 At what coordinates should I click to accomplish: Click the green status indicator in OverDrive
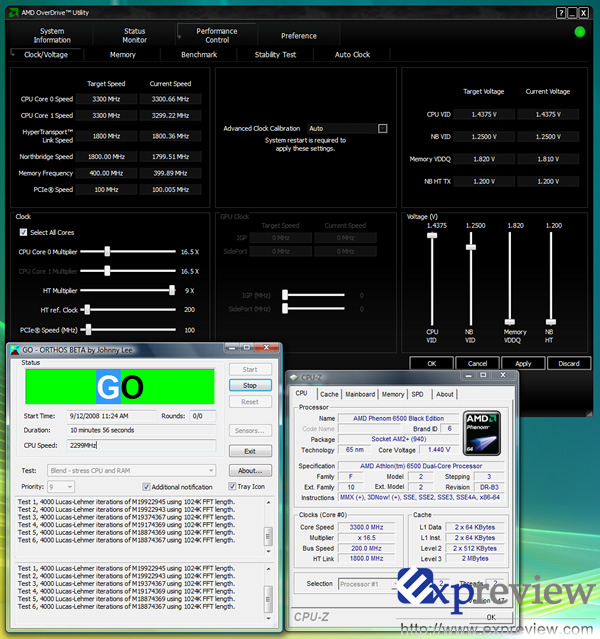point(579,32)
